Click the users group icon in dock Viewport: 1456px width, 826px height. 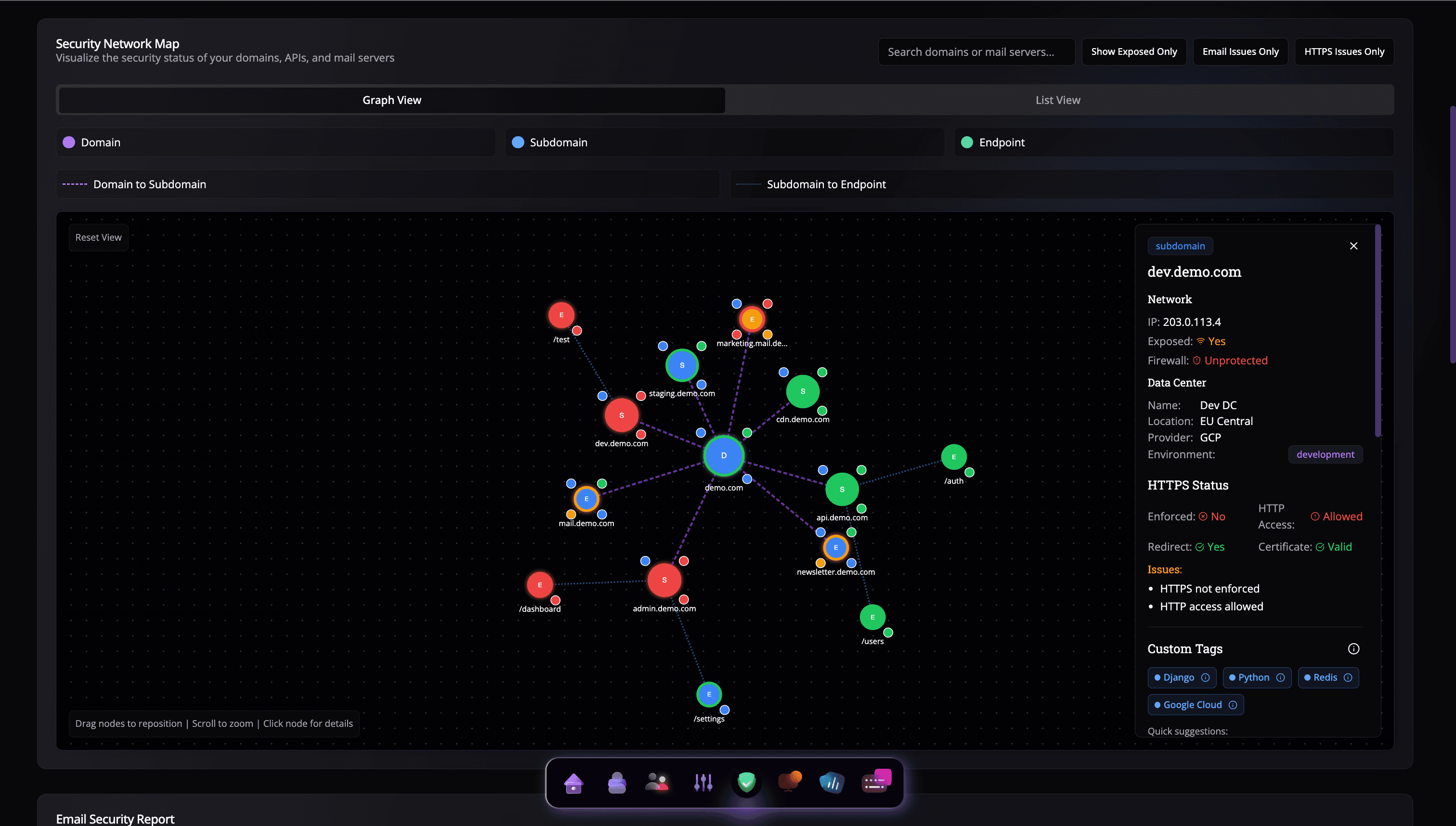657,783
